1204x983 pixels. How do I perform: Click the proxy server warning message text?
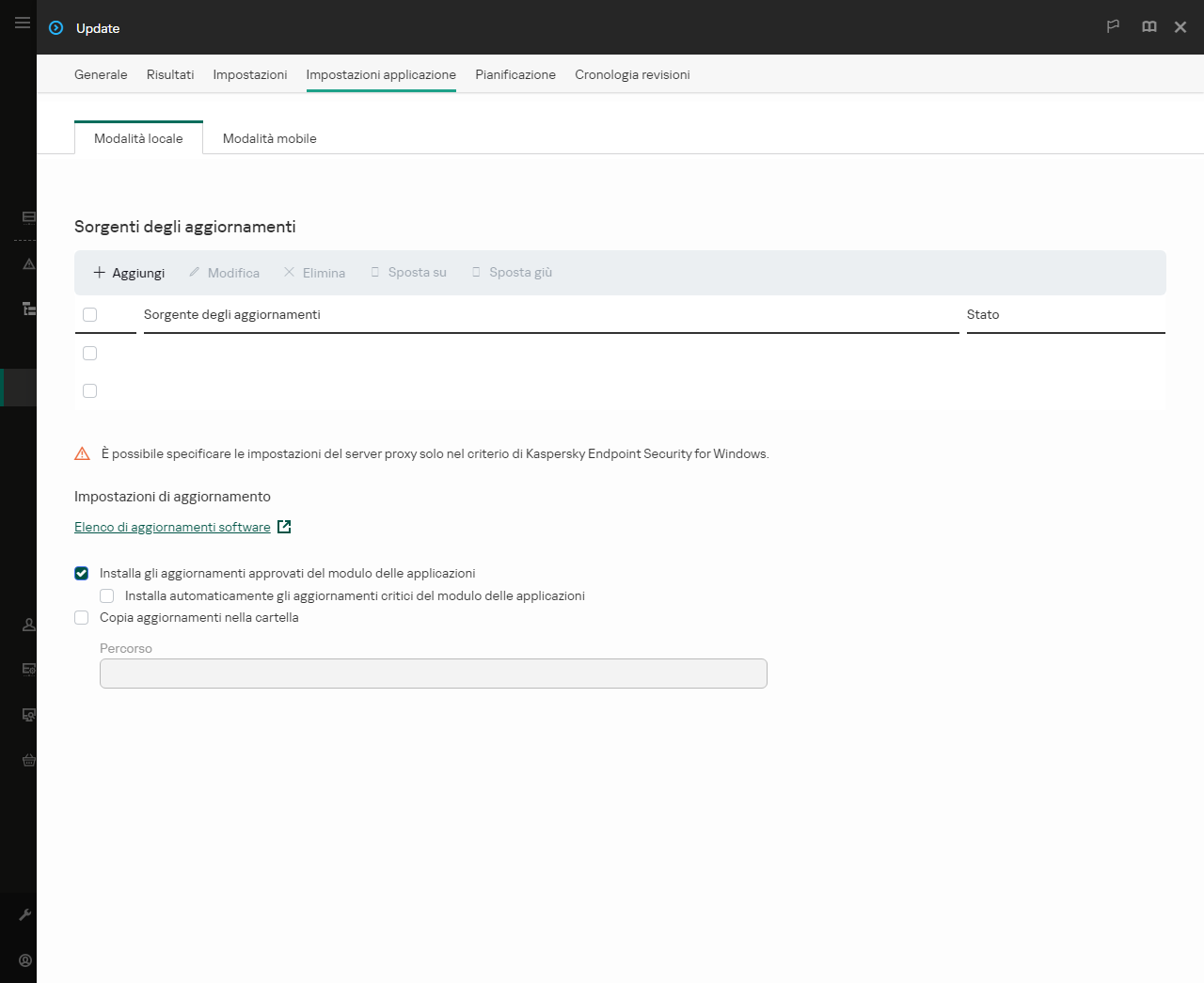pyautogui.click(x=436, y=454)
